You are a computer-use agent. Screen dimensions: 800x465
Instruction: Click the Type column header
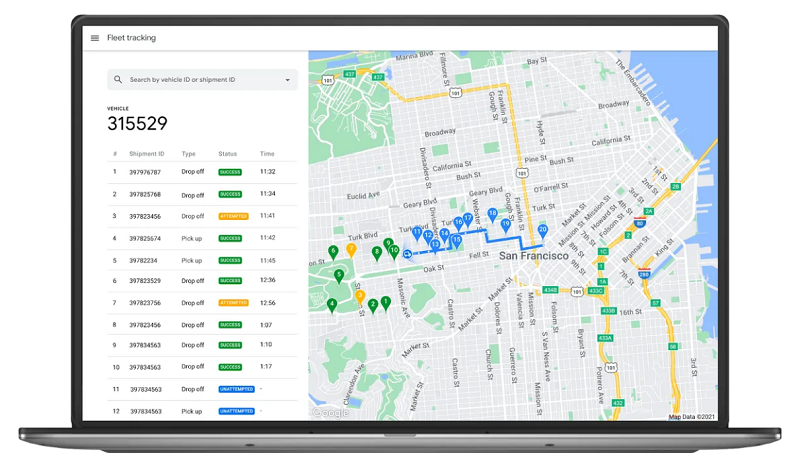pos(188,154)
